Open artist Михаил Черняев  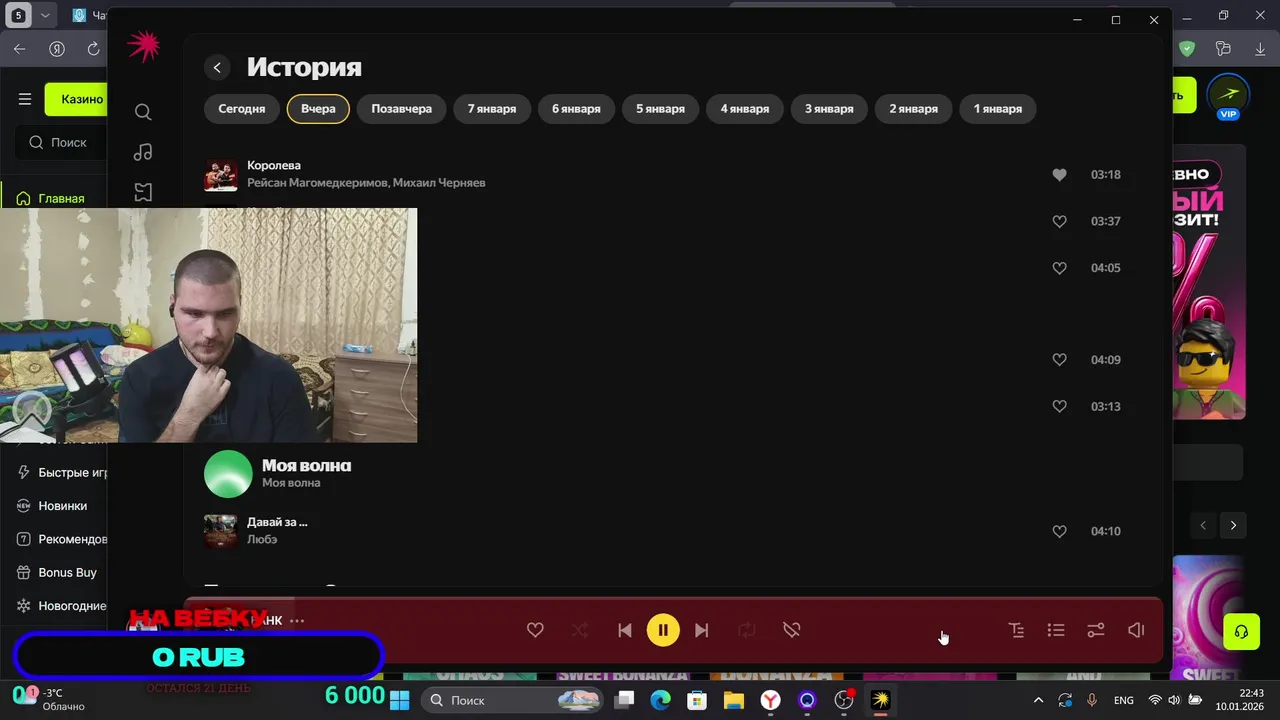pyautogui.click(x=439, y=183)
